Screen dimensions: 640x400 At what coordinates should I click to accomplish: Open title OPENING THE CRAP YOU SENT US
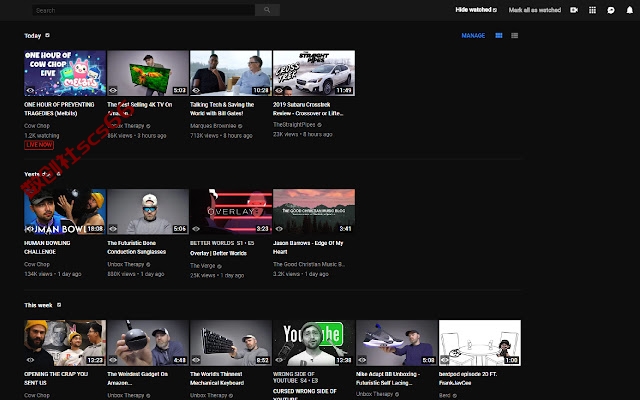[56, 378]
